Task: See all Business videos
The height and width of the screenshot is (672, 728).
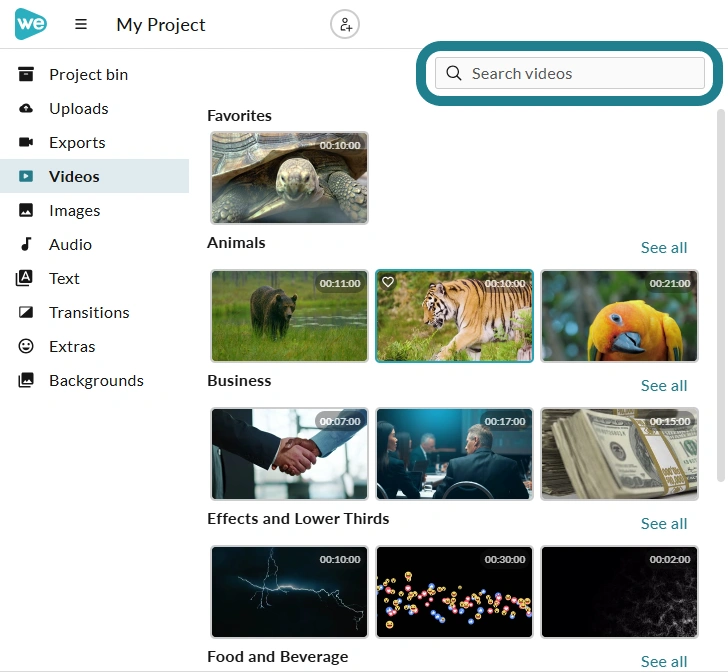Action: [664, 385]
